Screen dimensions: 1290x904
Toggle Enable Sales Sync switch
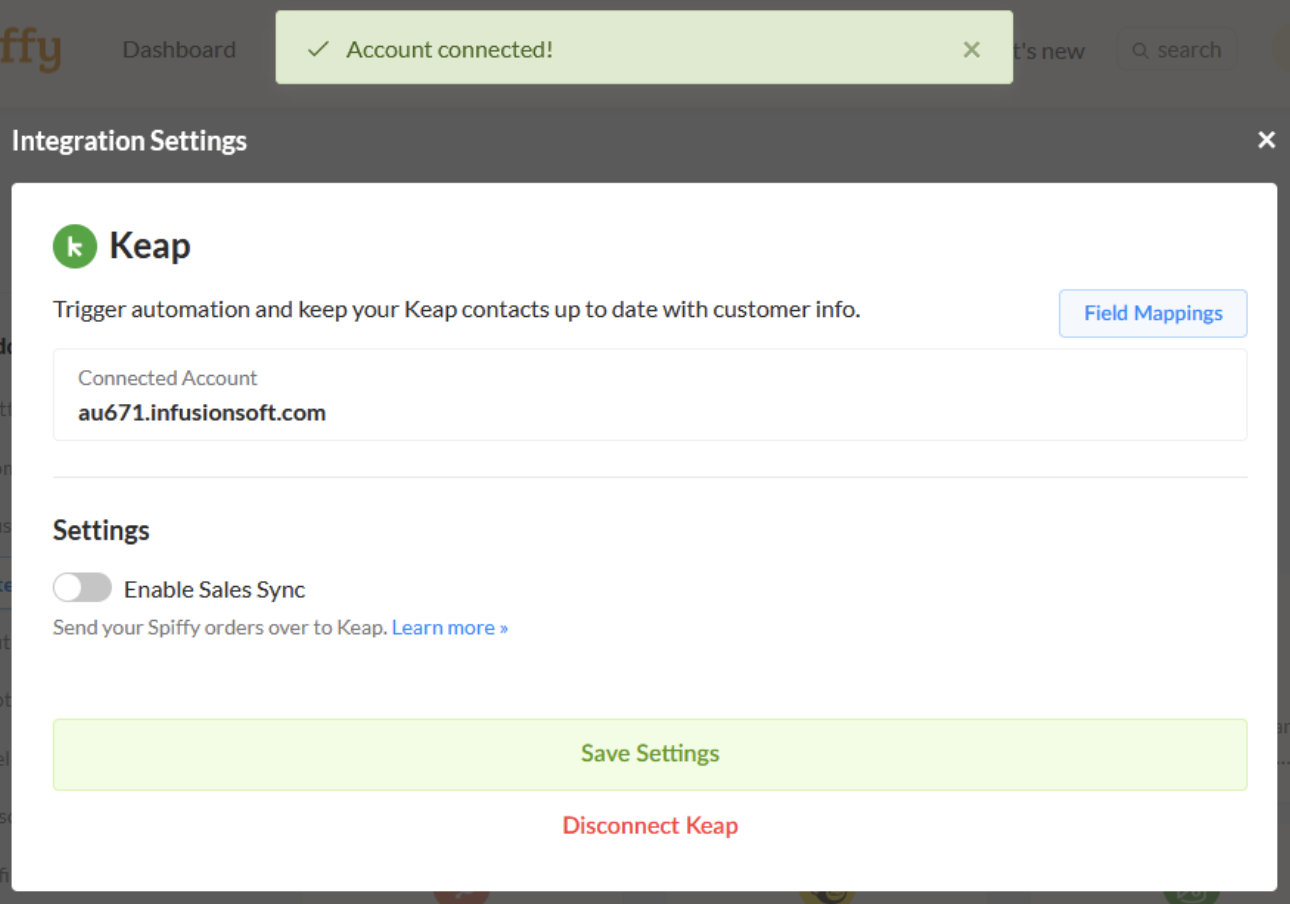[x=82, y=588]
